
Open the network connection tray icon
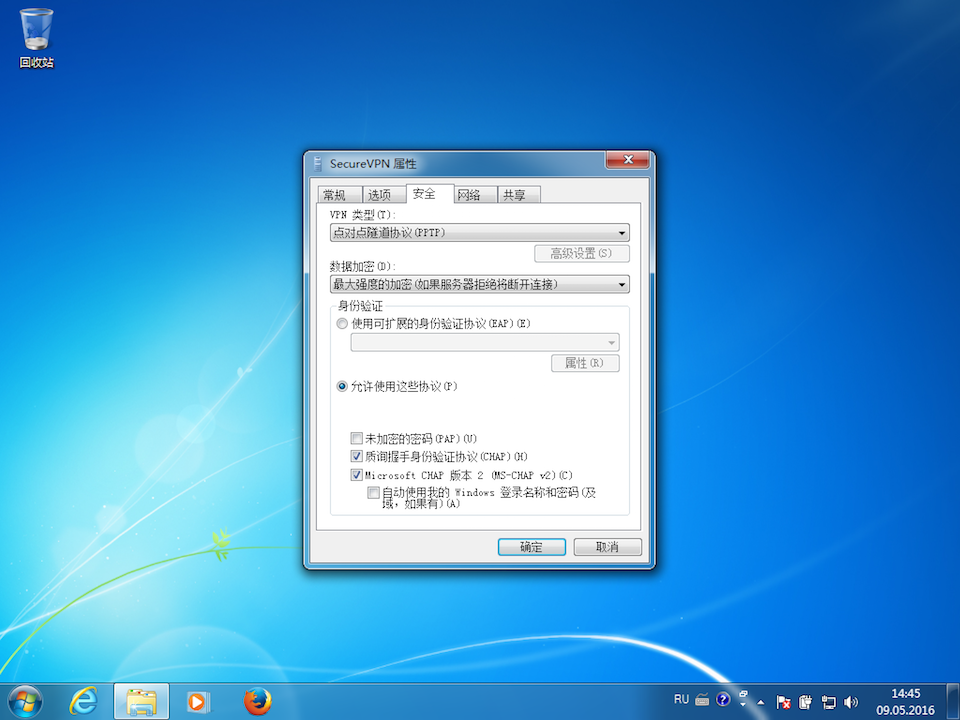pos(828,702)
